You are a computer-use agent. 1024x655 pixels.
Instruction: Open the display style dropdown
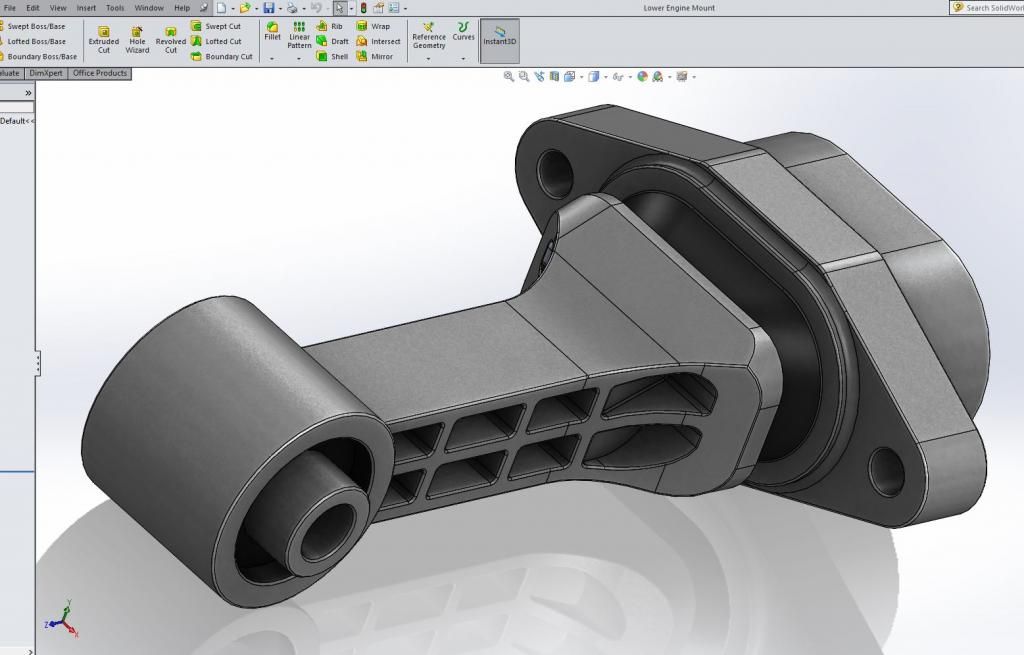(605, 76)
